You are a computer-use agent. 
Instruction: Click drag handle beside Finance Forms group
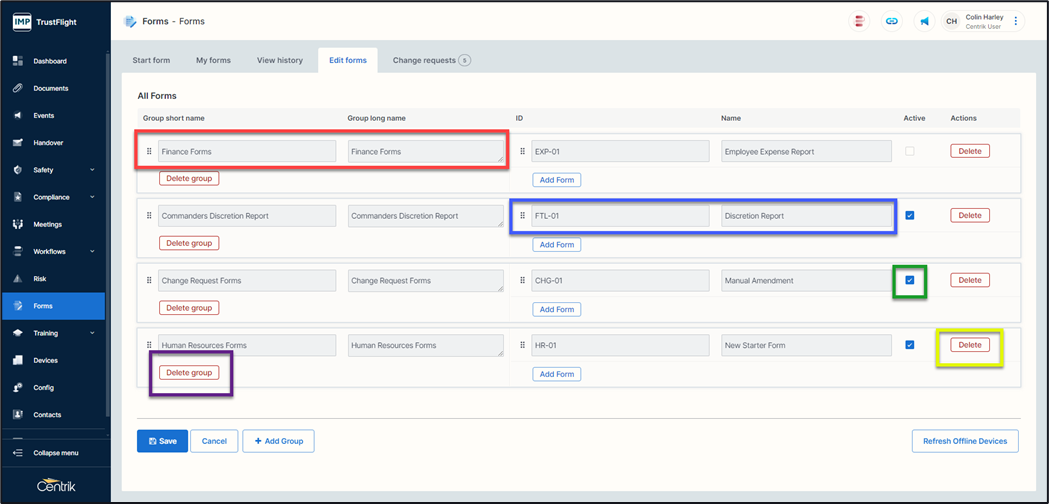[150, 152]
